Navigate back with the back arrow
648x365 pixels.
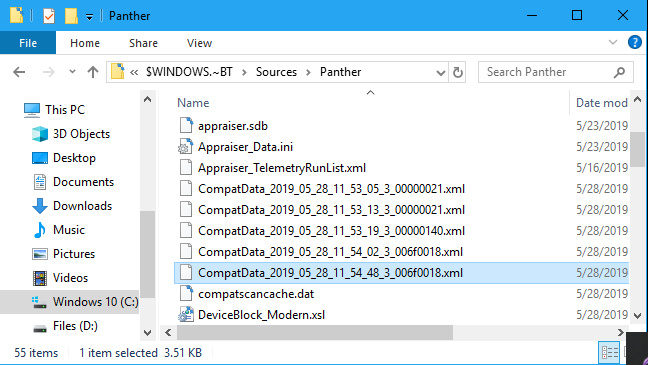[x=19, y=72]
